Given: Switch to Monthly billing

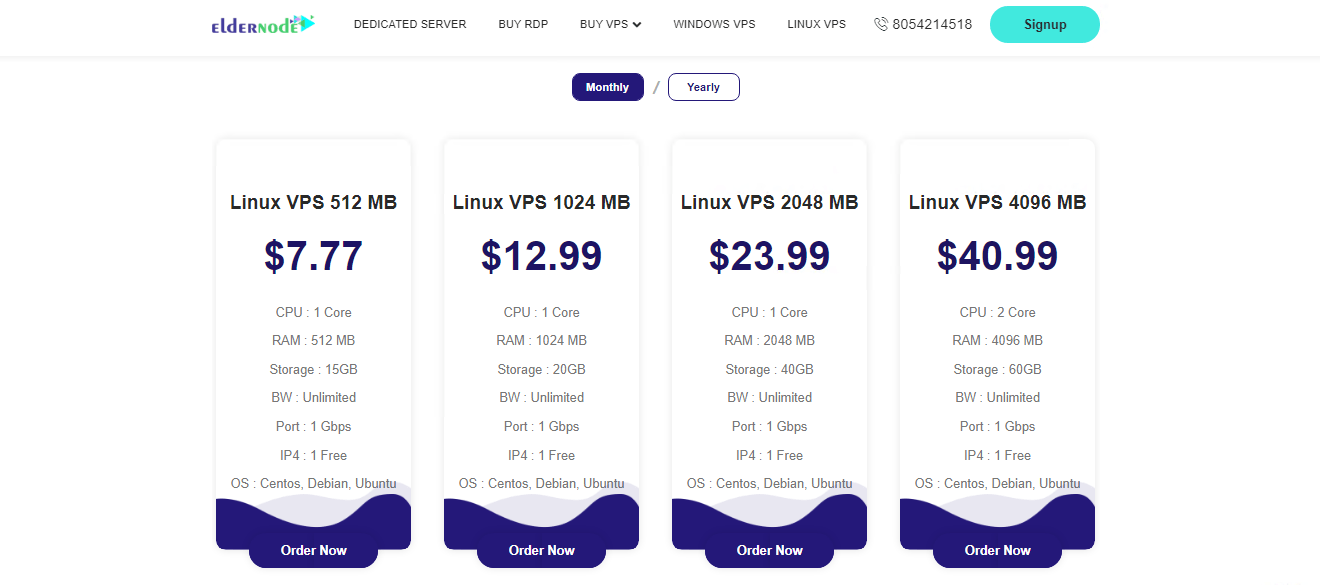Looking at the screenshot, I should [x=608, y=87].
